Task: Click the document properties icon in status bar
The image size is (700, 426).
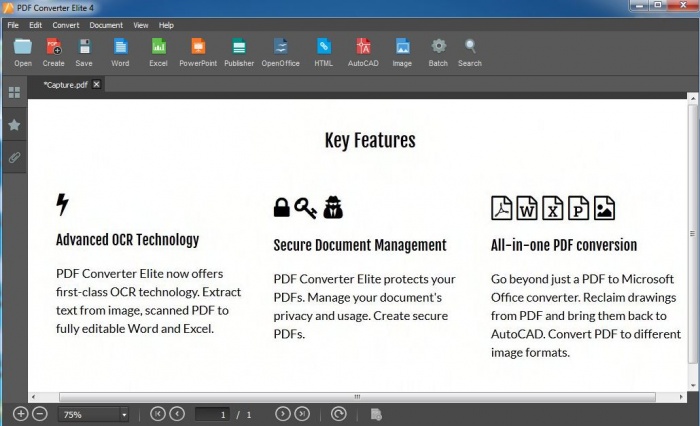Action: (376, 414)
